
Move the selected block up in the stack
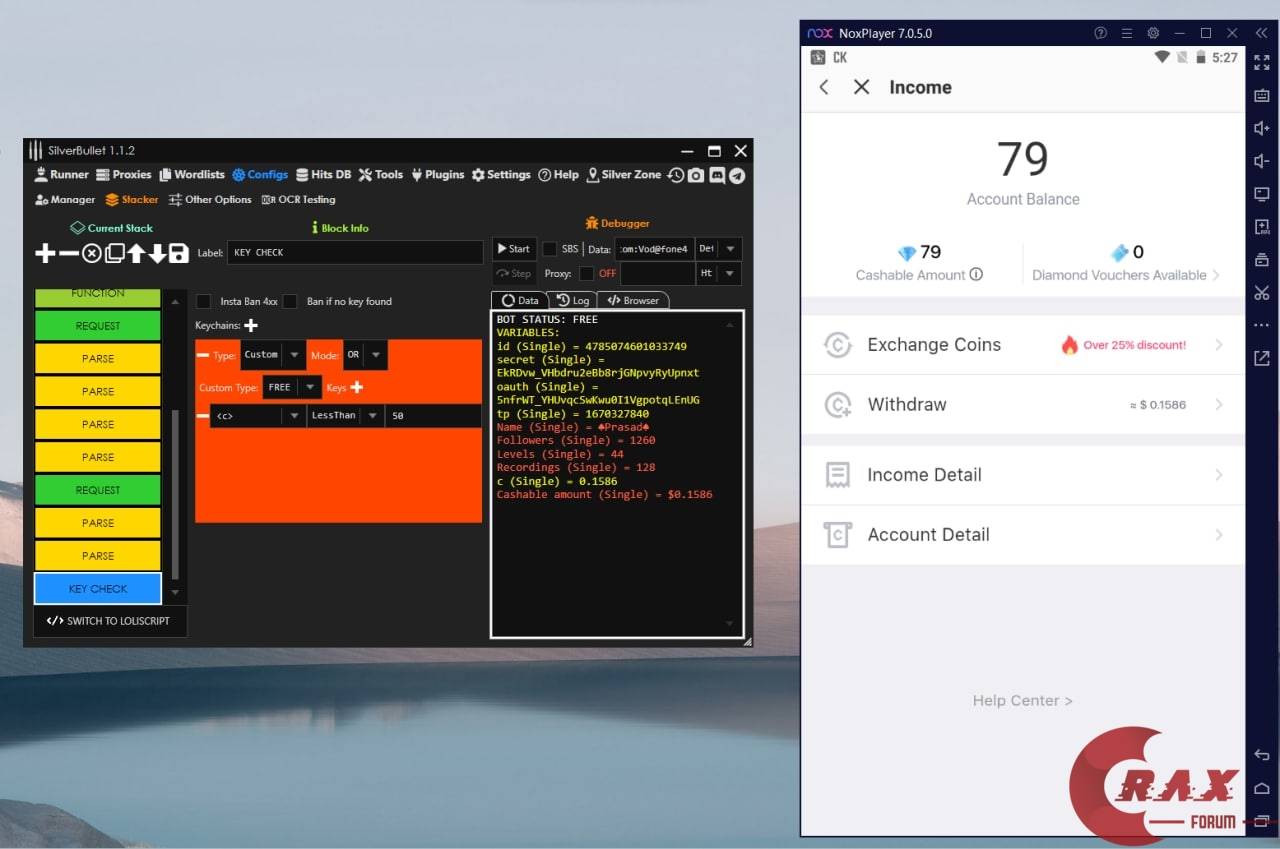pyautogui.click(x=136, y=253)
